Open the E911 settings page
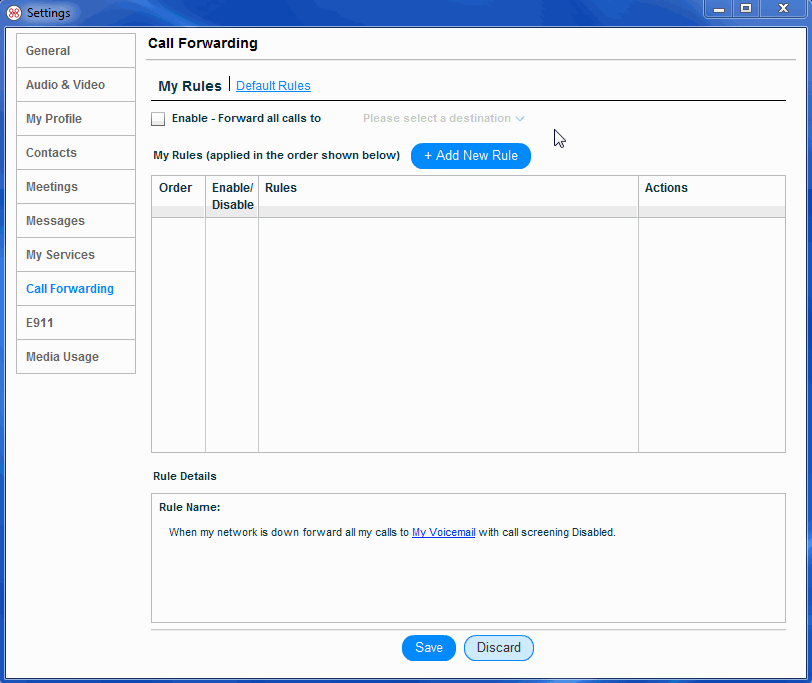 [x=76, y=323]
